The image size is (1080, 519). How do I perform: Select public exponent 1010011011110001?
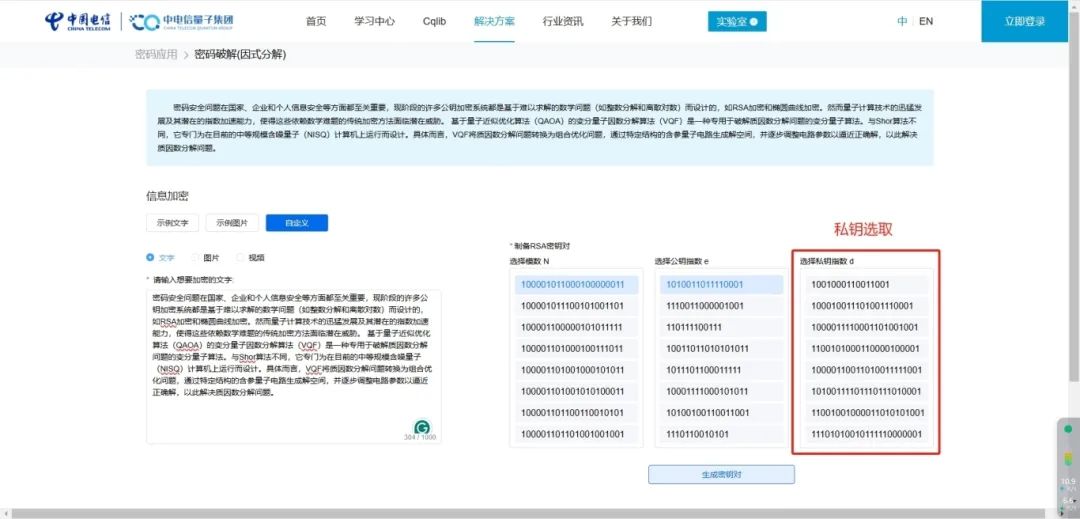721,284
